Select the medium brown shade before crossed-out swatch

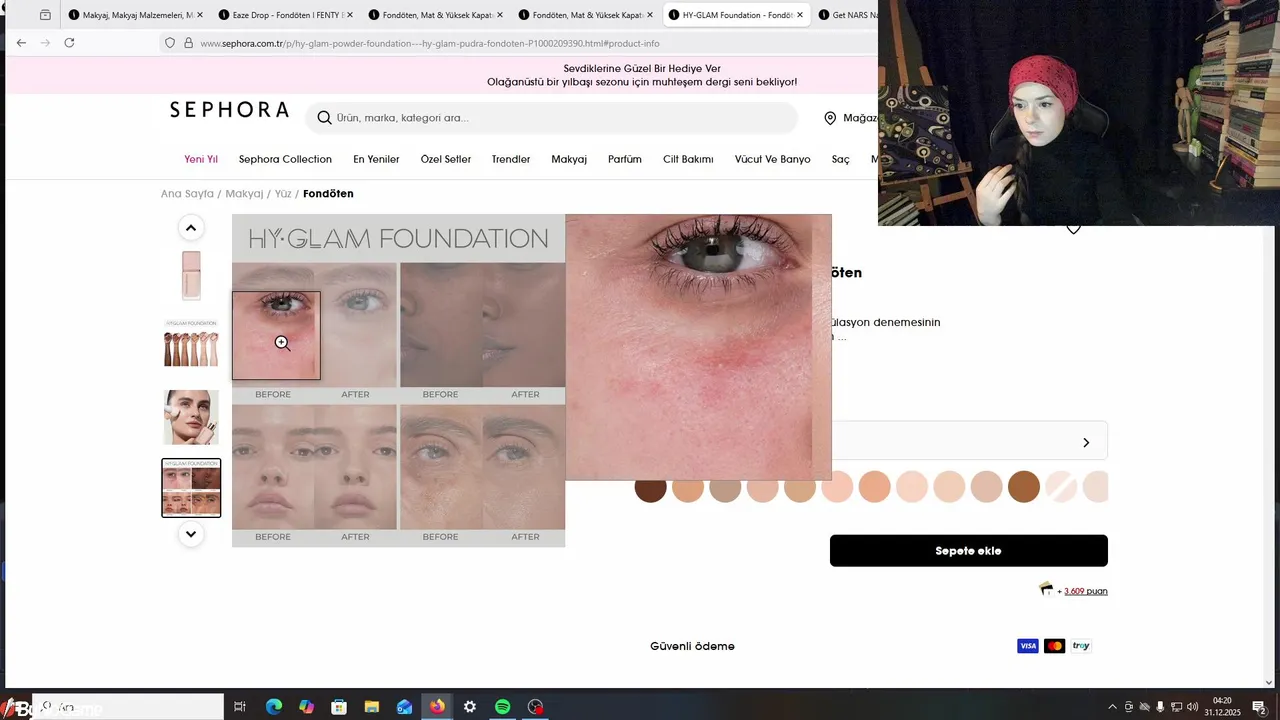click(x=1024, y=487)
